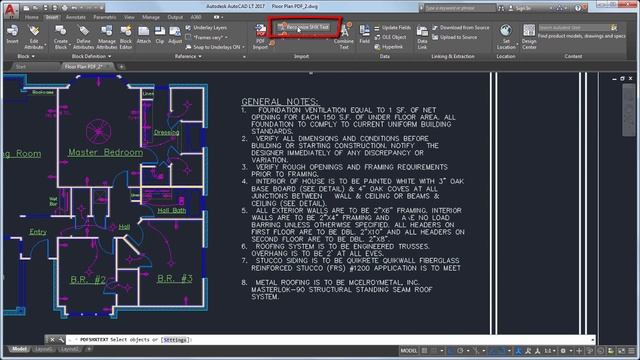Click the New file icon in quick access
The width and height of the screenshot is (640, 360).
[26, 8]
